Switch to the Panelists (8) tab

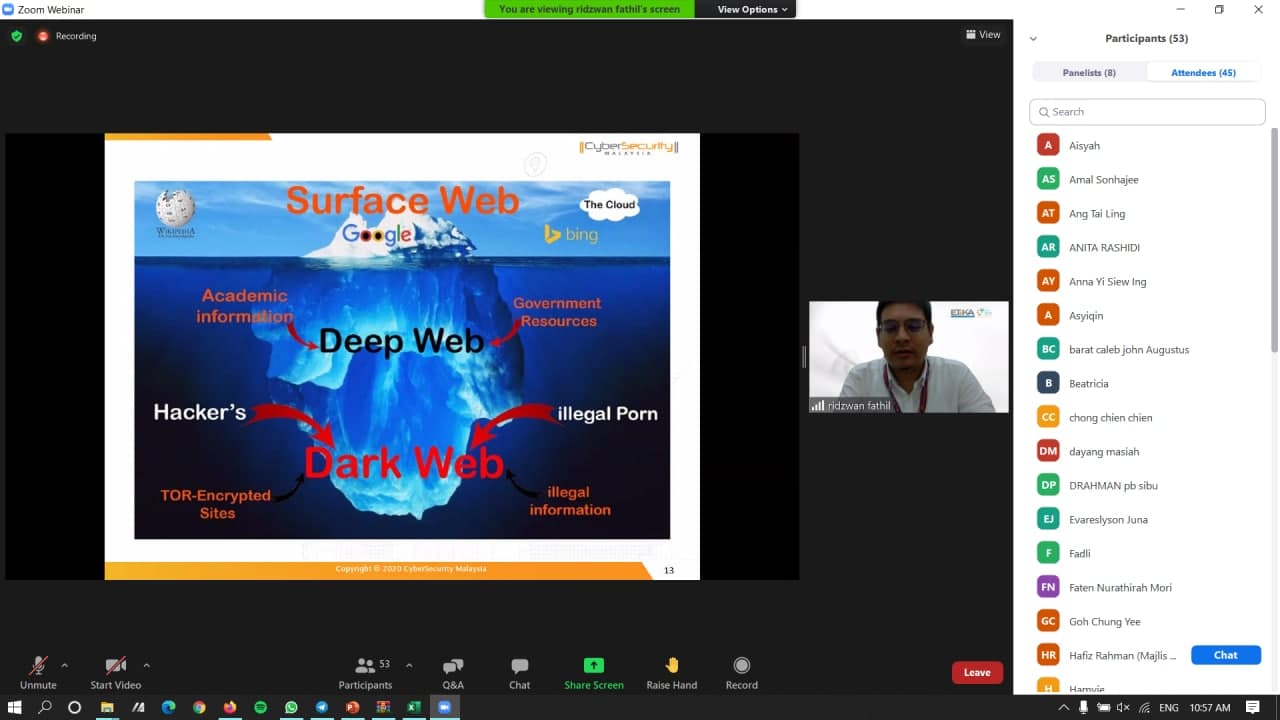[x=1089, y=72]
